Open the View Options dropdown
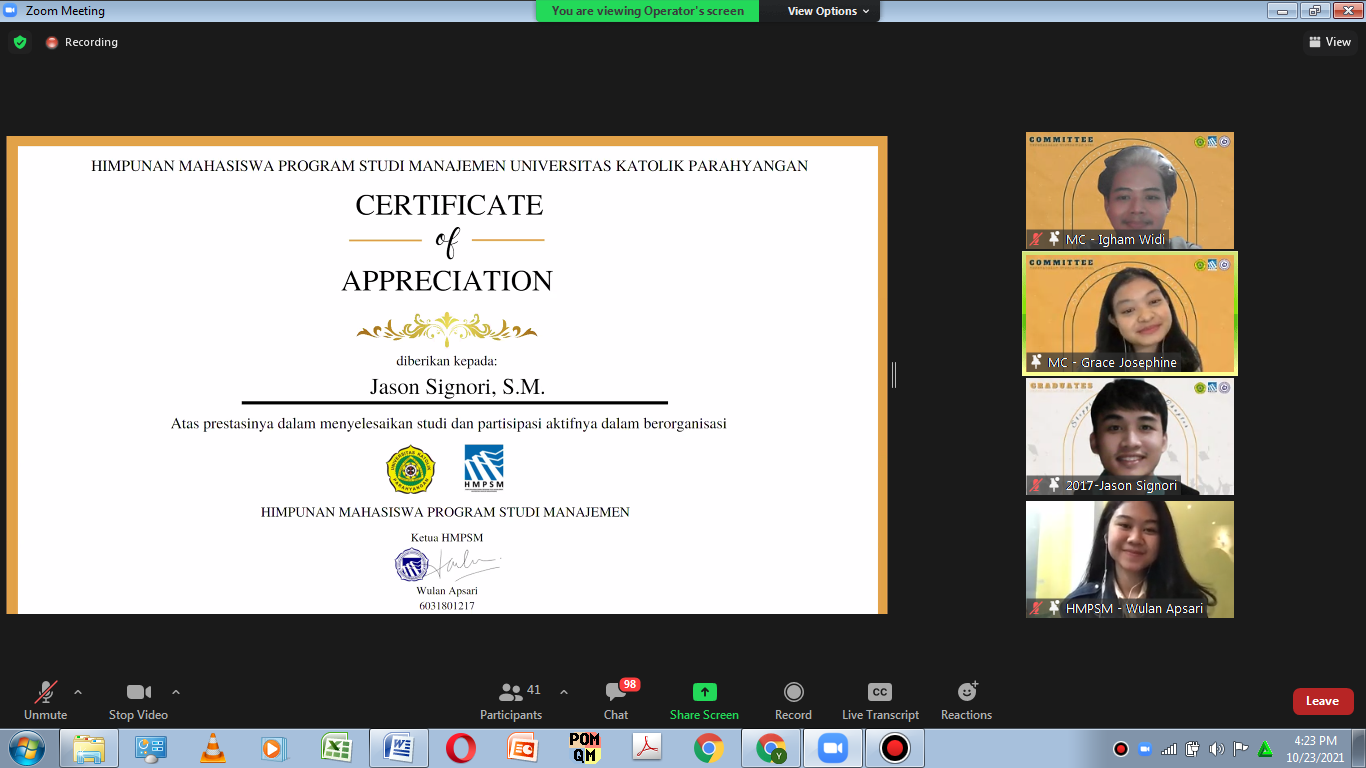Screen dimensions: 1366x768 pos(828,11)
